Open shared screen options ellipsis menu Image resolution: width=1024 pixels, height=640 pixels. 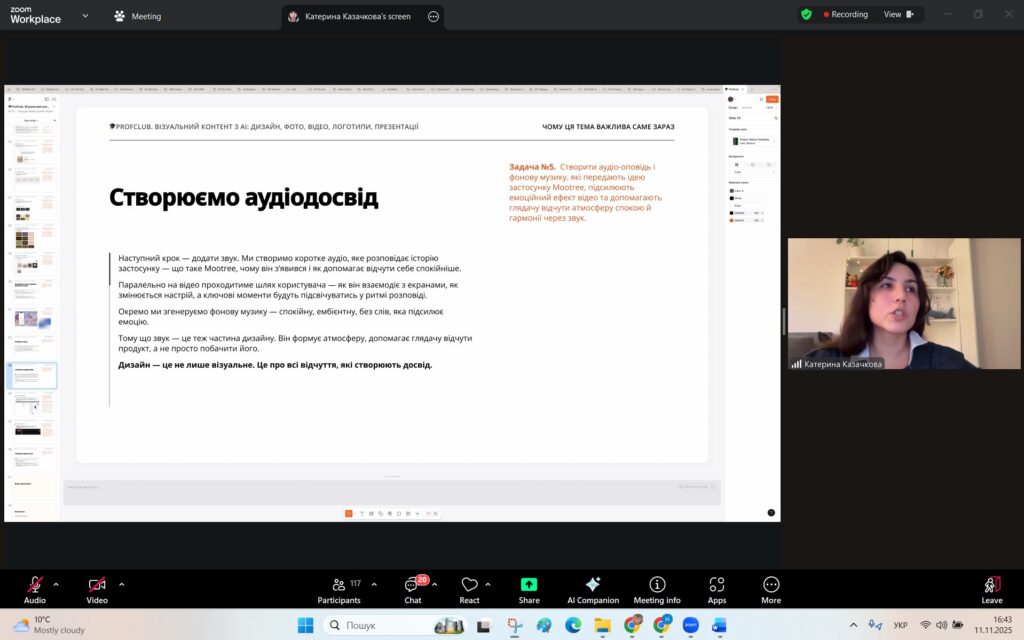coord(432,16)
